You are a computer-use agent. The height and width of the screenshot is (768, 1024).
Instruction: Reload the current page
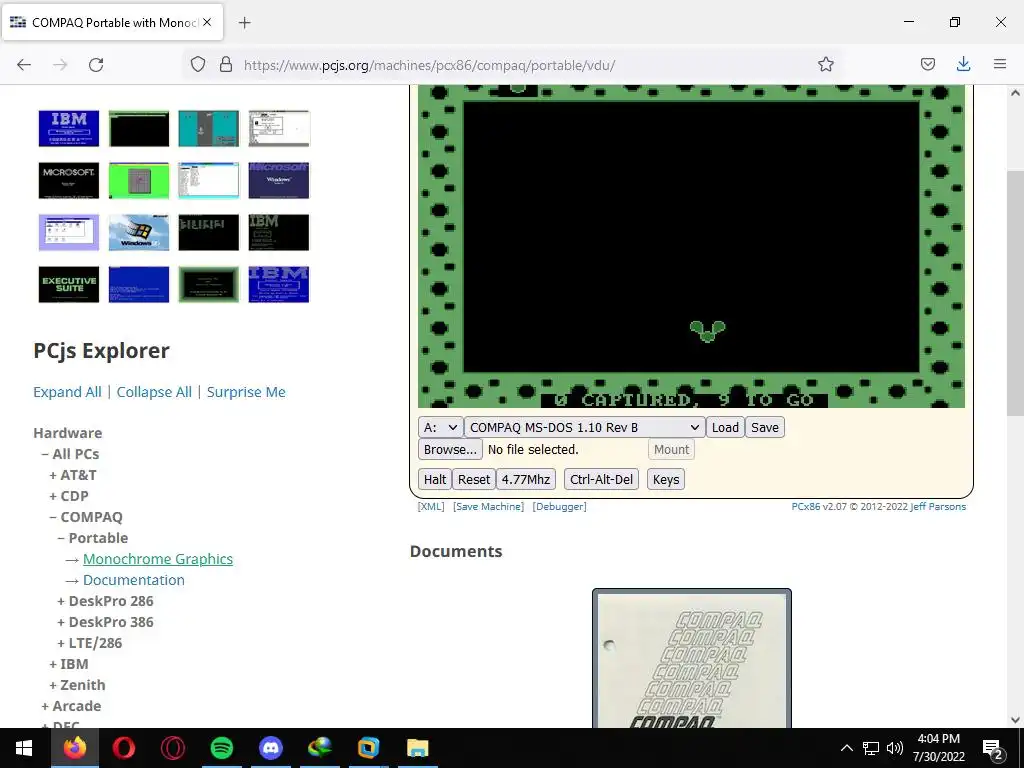pyautogui.click(x=96, y=65)
